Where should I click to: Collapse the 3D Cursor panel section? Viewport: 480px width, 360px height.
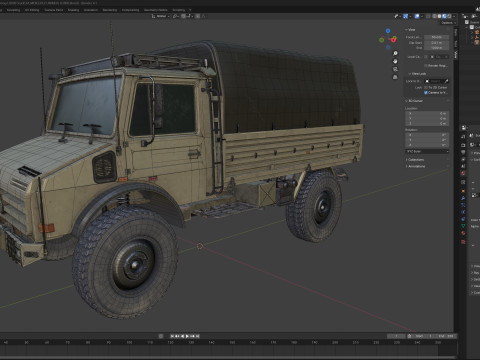point(414,101)
